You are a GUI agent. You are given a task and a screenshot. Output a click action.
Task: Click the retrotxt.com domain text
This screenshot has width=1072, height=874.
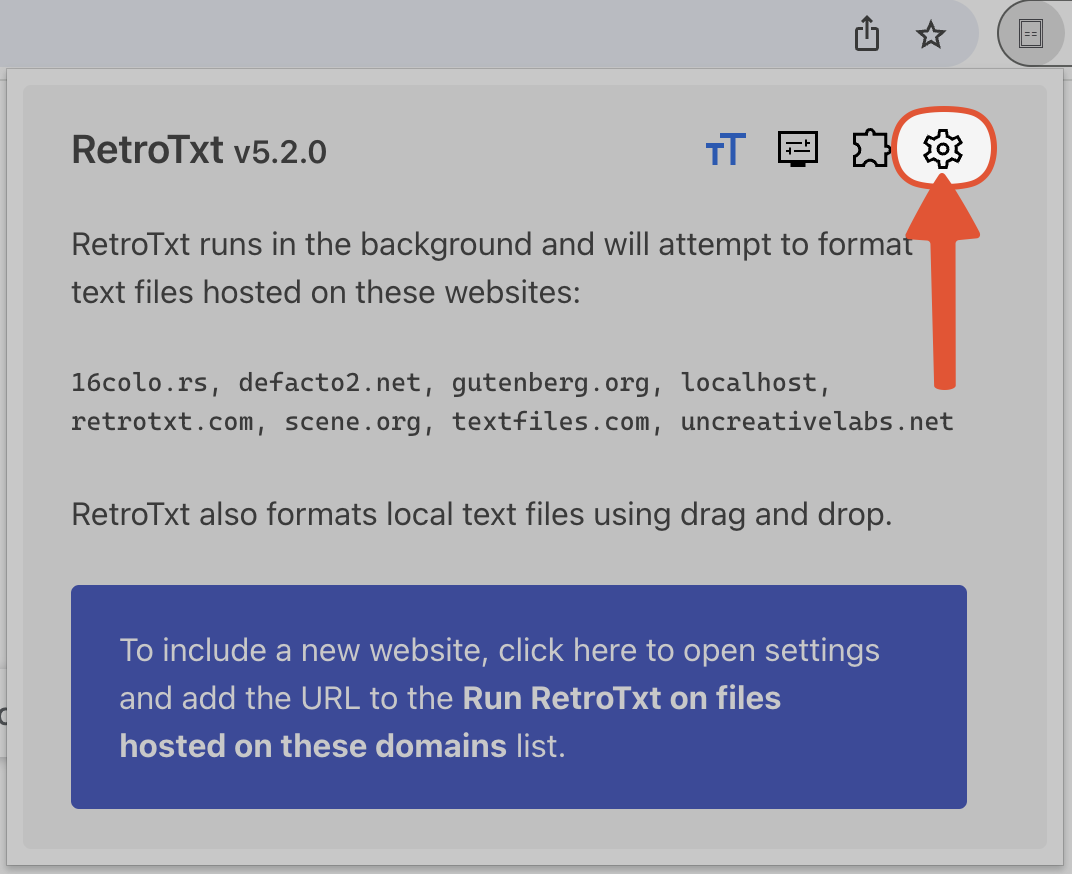(162, 422)
